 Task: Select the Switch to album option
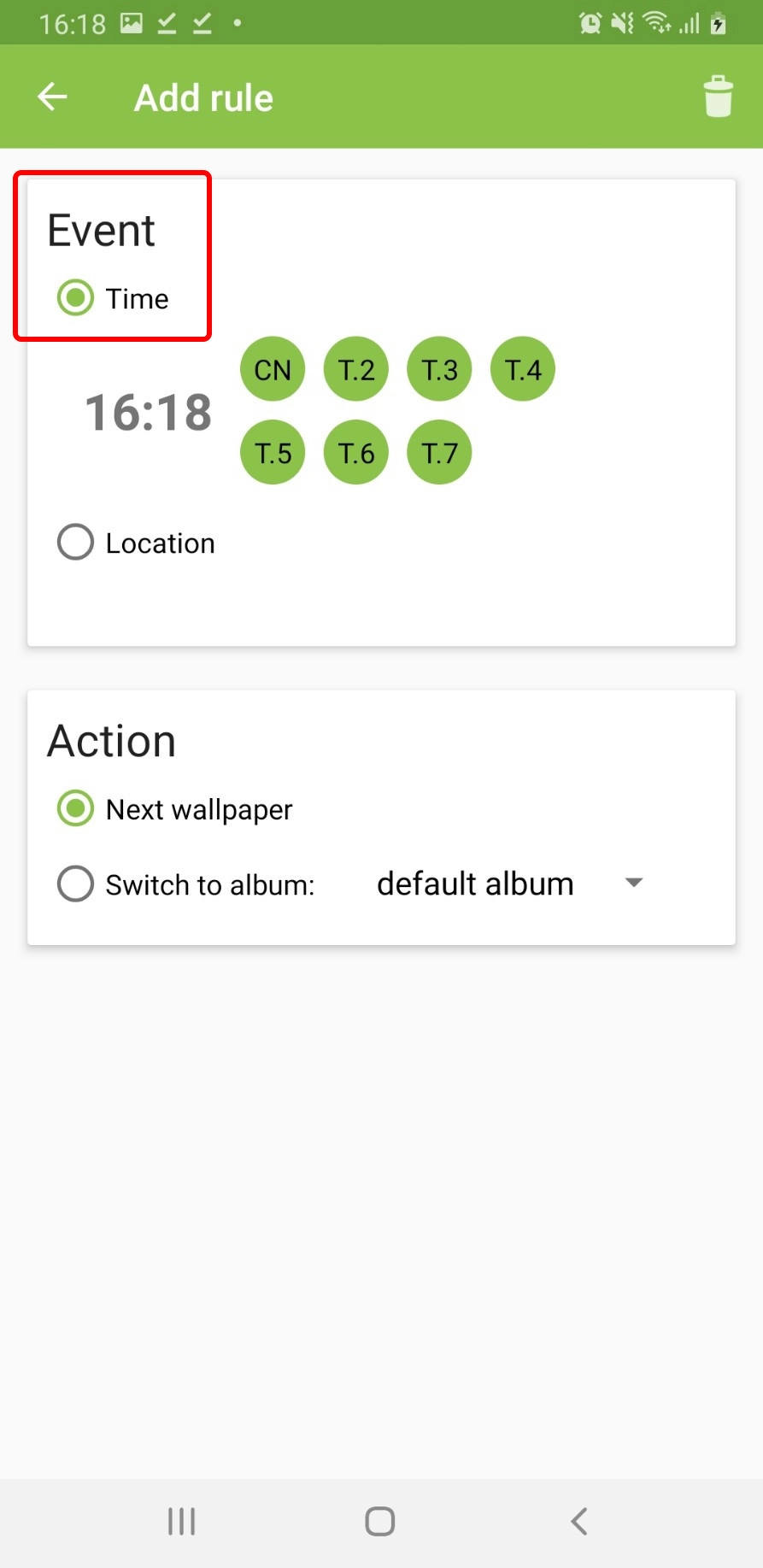click(76, 884)
